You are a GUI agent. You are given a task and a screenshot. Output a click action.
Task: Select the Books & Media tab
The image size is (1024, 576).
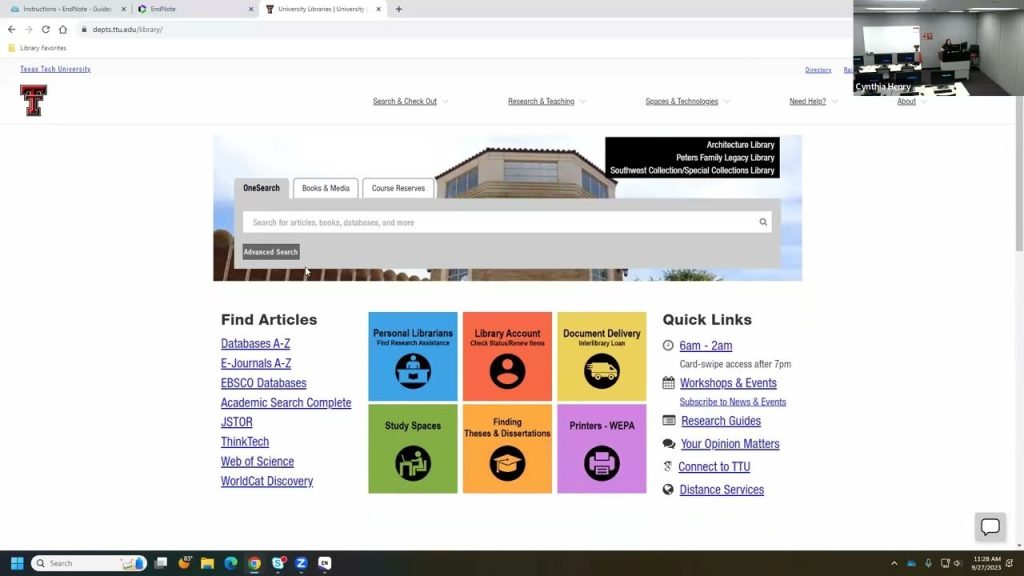pyautogui.click(x=326, y=188)
